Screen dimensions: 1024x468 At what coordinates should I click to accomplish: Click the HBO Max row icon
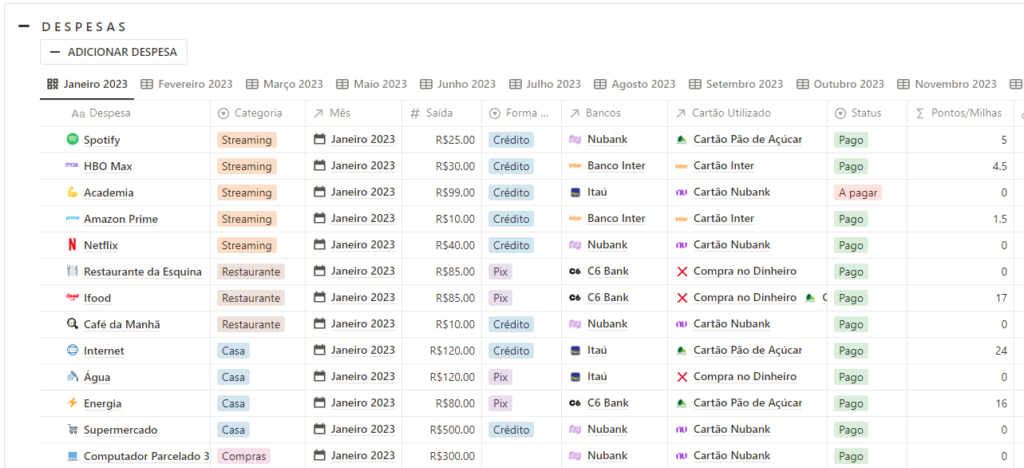point(72,166)
